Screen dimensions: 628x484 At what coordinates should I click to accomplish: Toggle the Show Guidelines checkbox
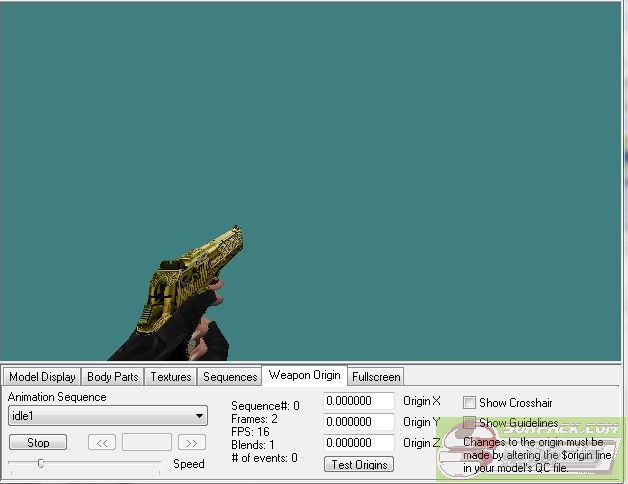pyautogui.click(x=469, y=423)
